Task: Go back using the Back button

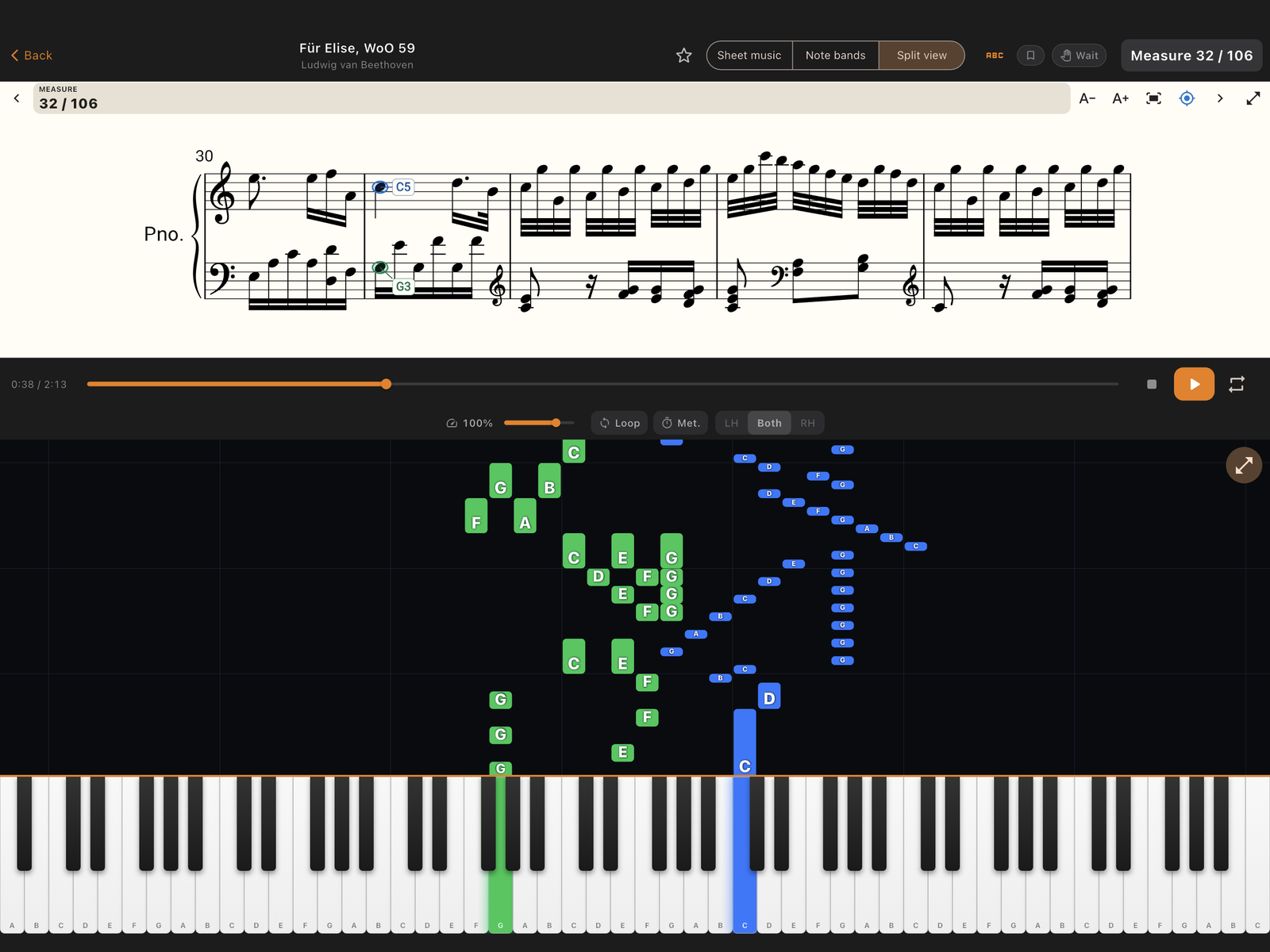Action: (x=32, y=56)
